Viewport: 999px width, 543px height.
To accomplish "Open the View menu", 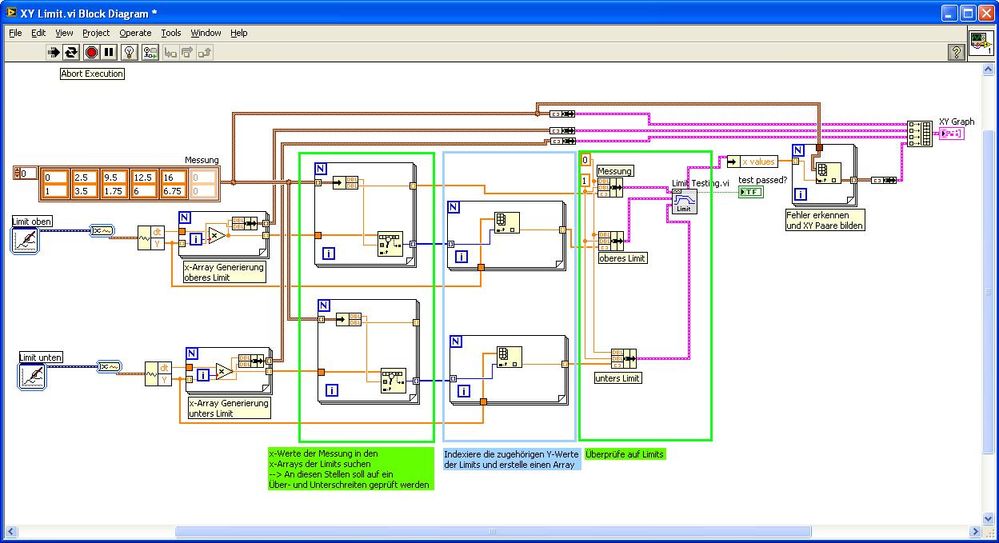I will (64, 33).
